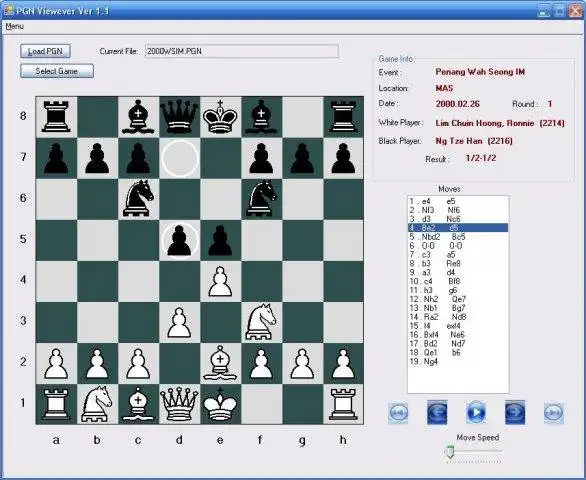Step forward one move arrow

pos(515,412)
